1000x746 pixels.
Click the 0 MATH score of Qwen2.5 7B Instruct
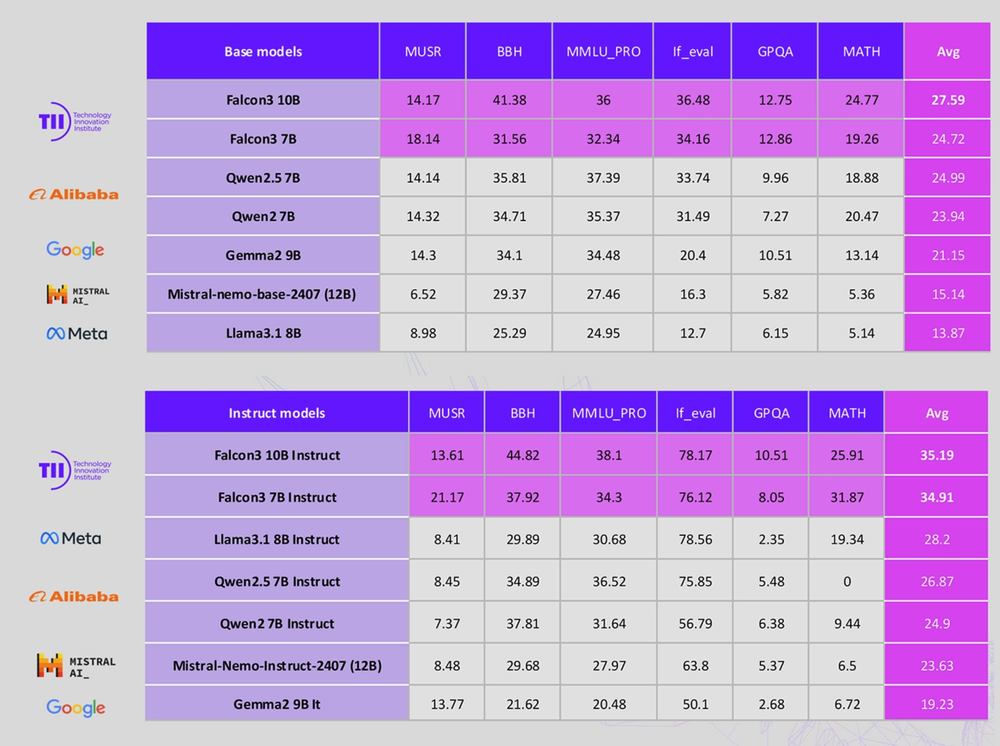847,581
